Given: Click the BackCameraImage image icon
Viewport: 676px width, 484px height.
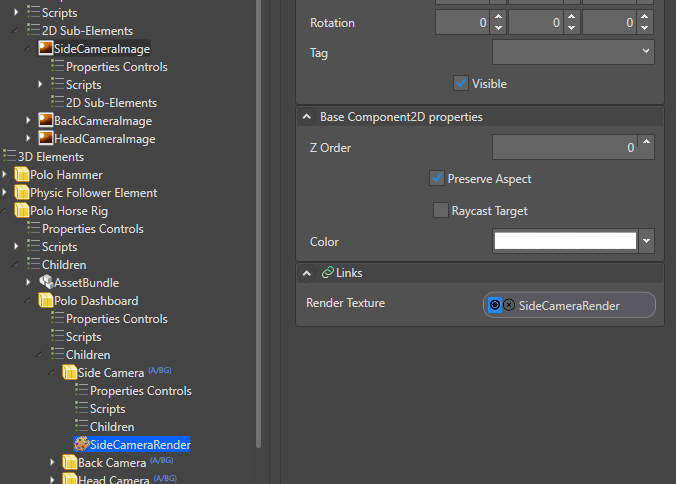Looking at the screenshot, I should (x=46, y=120).
